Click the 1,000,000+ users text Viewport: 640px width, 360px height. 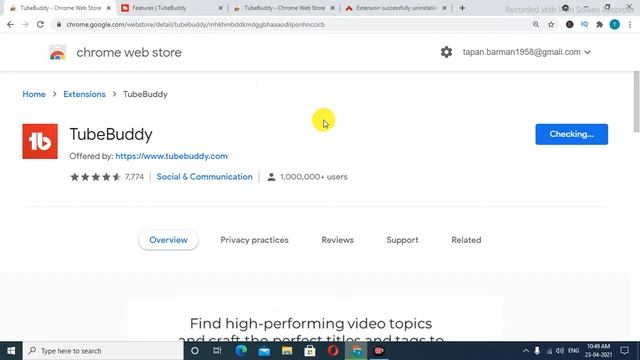[314, 177]
